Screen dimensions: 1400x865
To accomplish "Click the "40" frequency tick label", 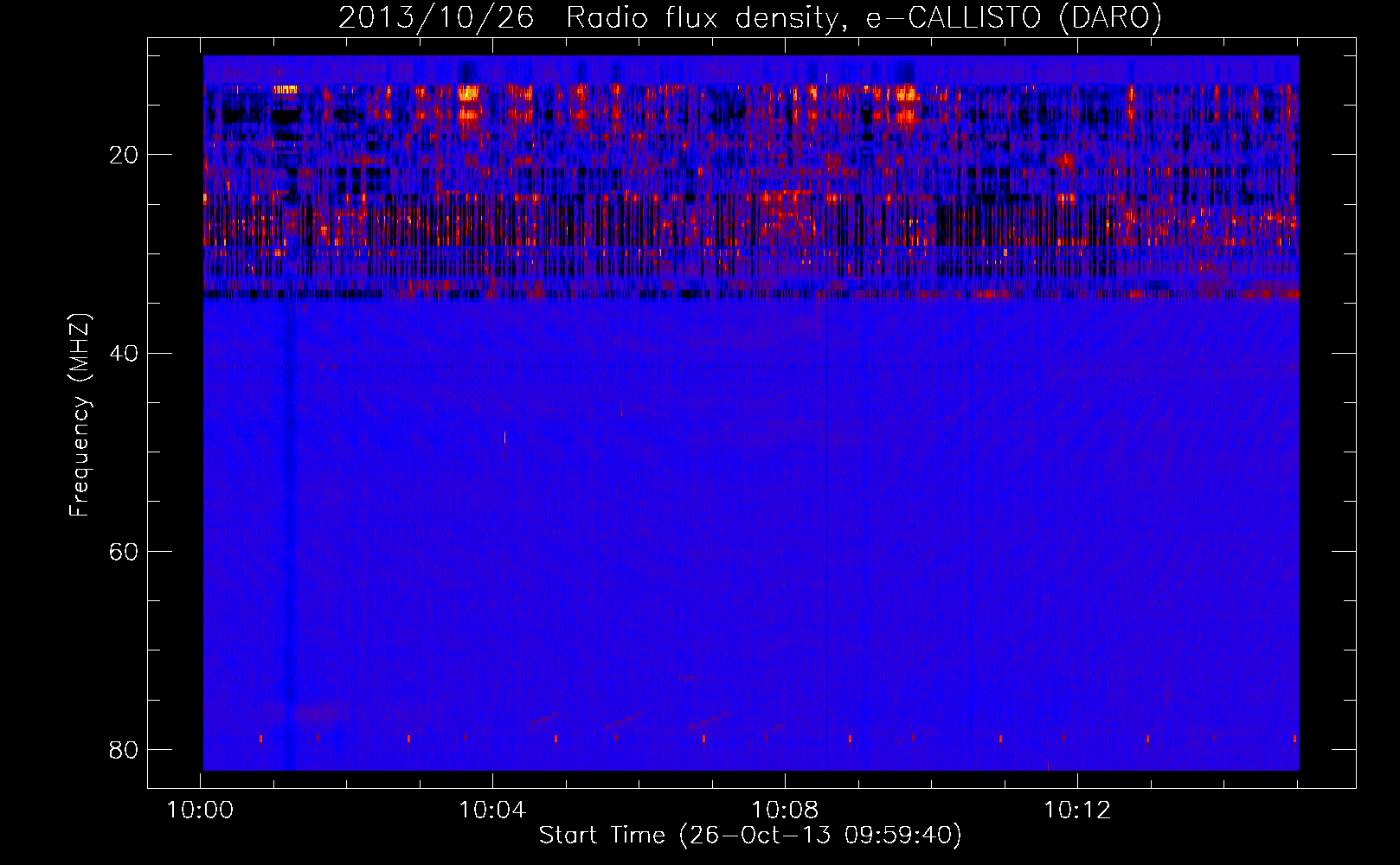I will (x=124, y=353).
